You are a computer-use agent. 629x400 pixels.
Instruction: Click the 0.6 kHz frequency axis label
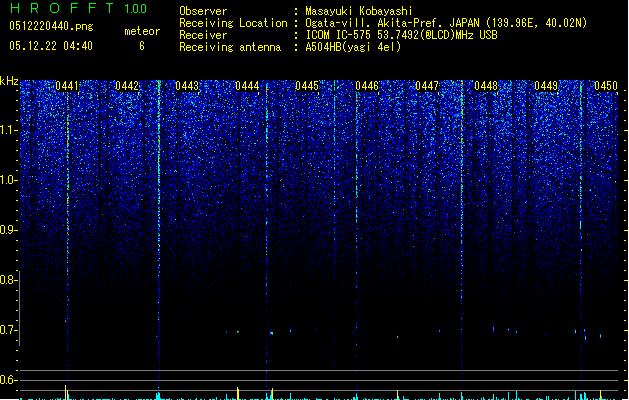[8, 380]
